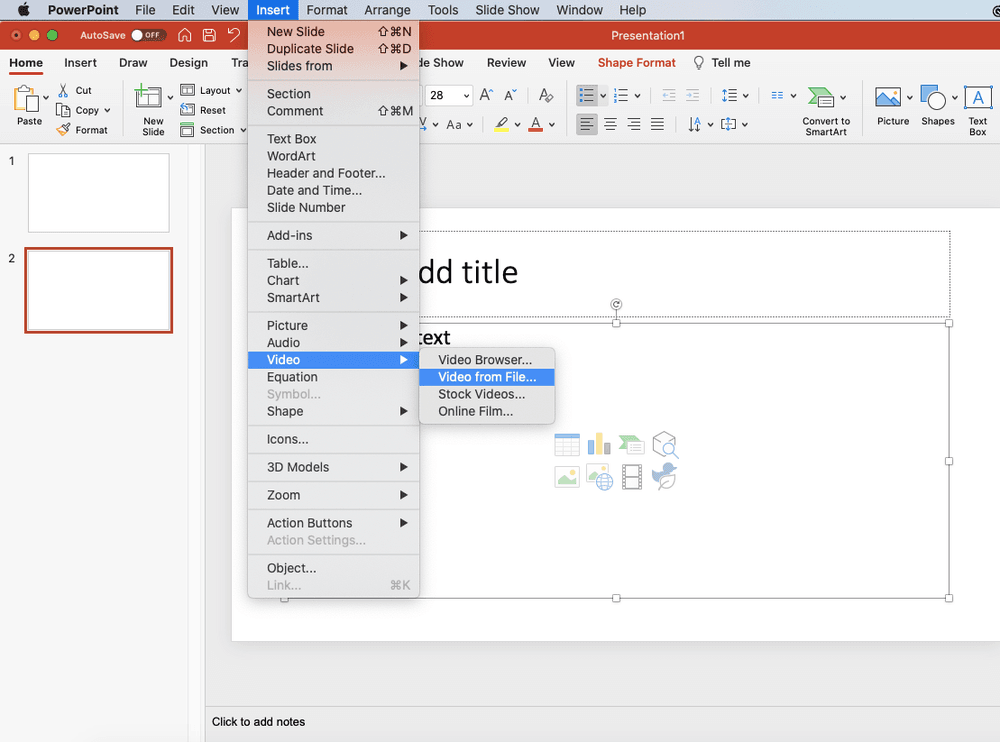Select slide 1 thumbnail in the sidebar
1000x742 pixels.
(98, 191)
